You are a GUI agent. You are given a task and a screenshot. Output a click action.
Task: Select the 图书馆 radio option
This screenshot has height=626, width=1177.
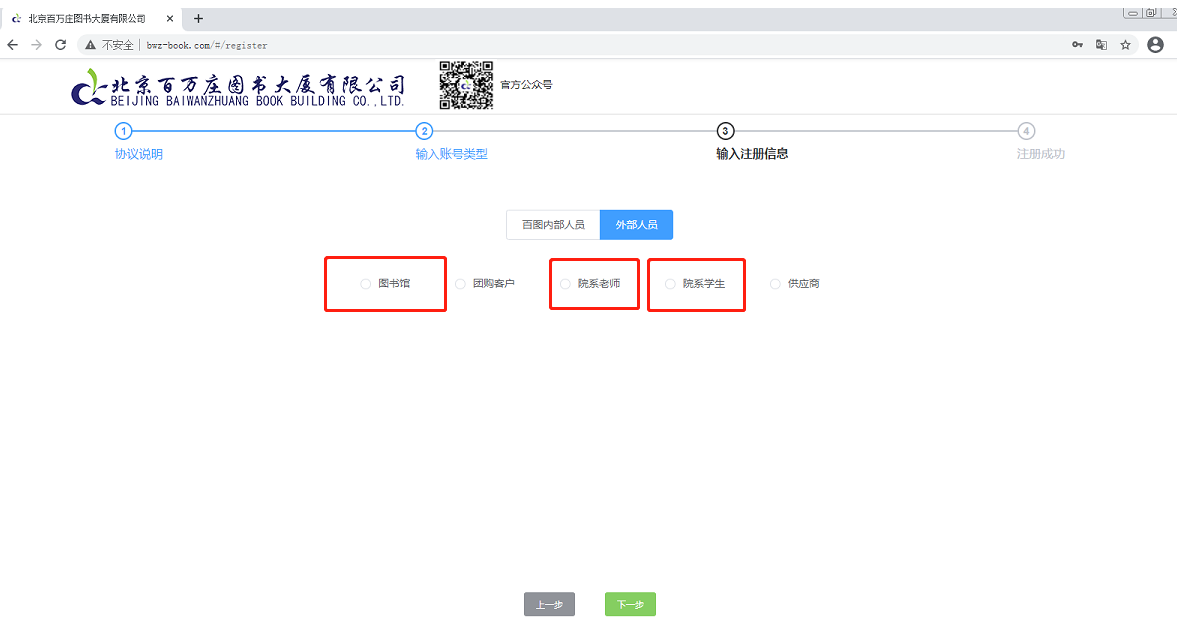coord(366,284)
